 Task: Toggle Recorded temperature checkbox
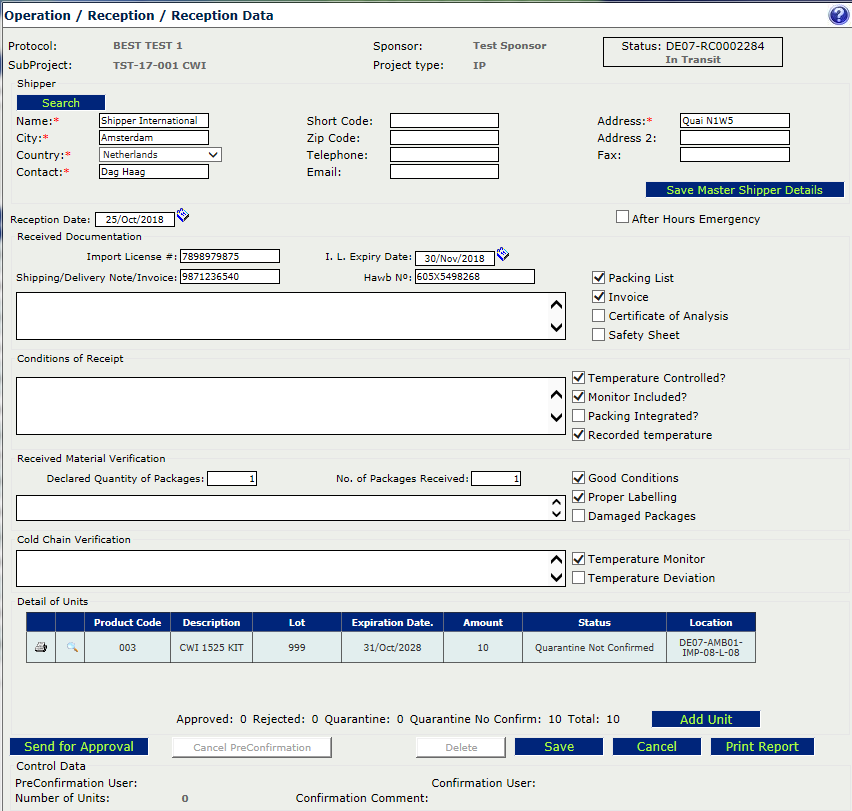coord(579,435)
